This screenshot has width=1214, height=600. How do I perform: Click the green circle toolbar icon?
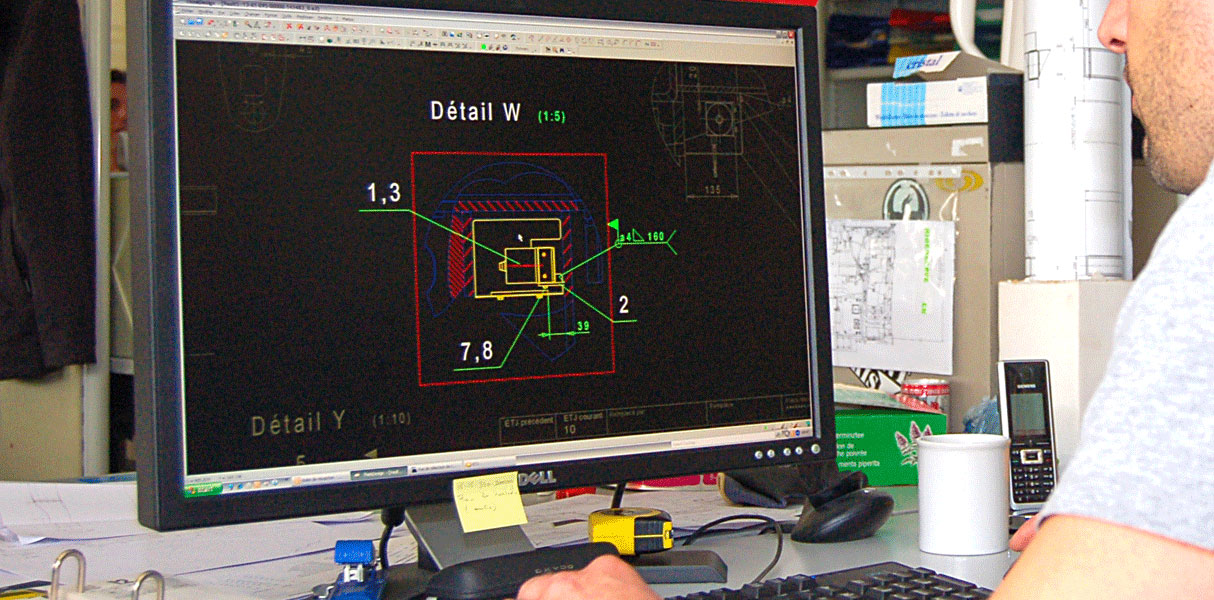point(484,46)
